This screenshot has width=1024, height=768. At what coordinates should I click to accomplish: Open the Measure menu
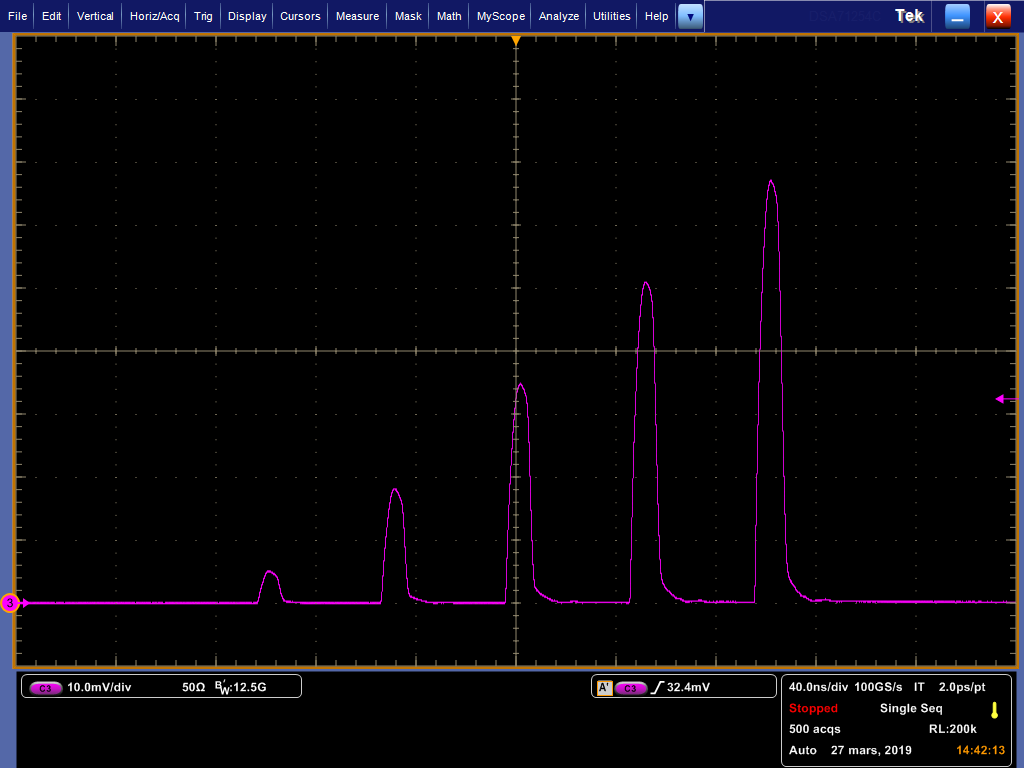pos(357,16)
